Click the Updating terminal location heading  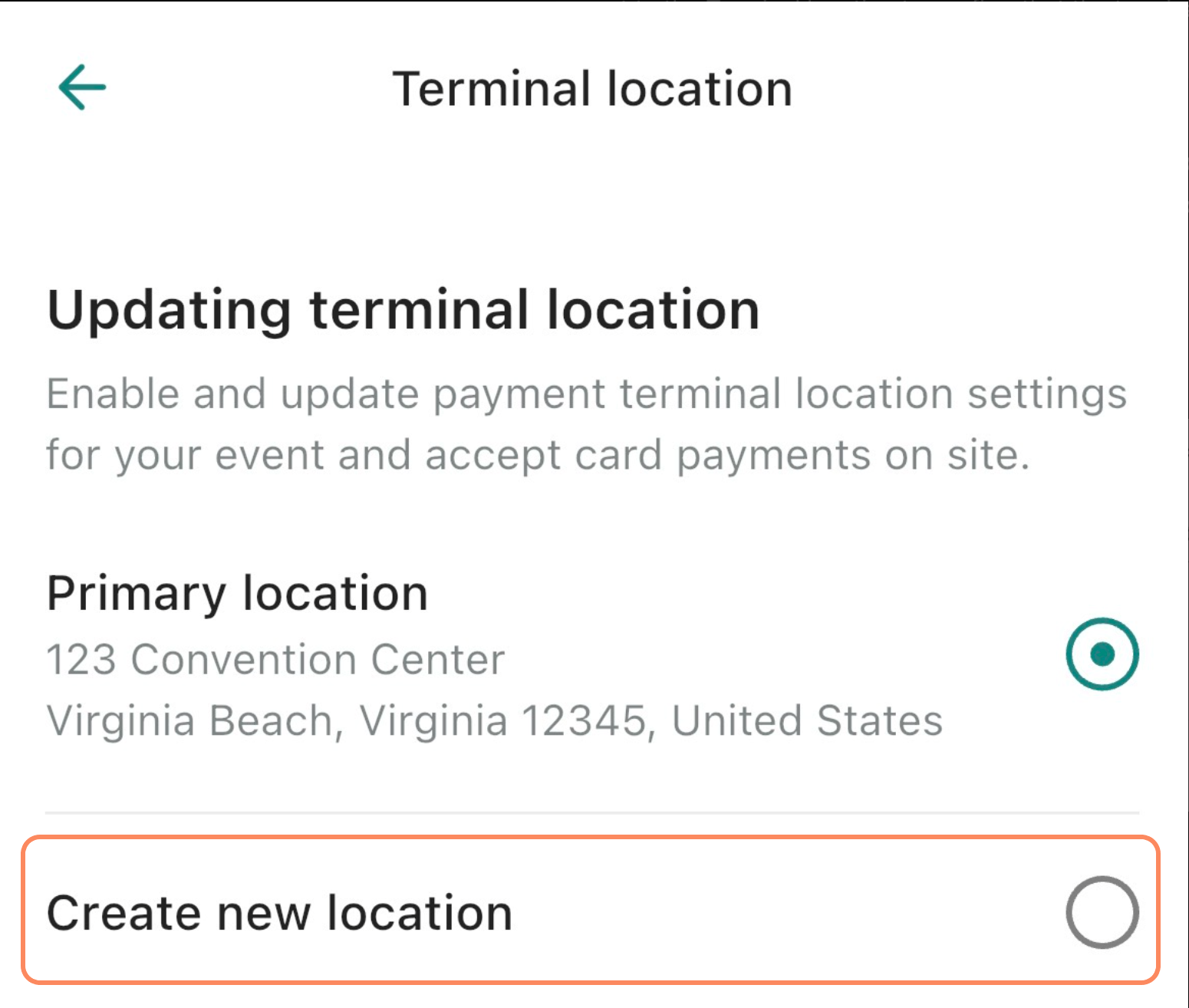pyautogui.click(x=403, y=310)
